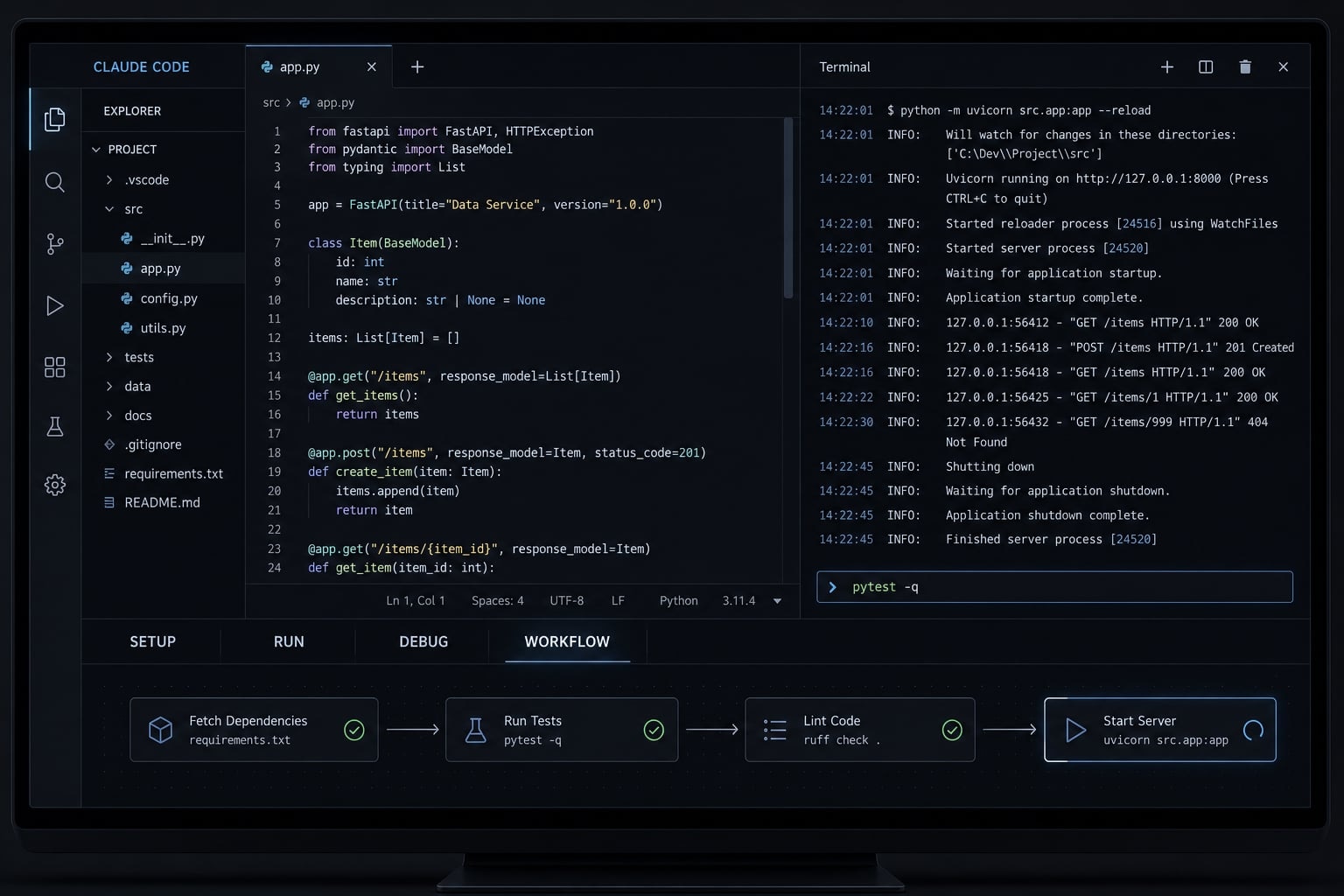Click the Lint Code workflow card
Viewport: 1344px width, 896px height.
pos(860,730)
